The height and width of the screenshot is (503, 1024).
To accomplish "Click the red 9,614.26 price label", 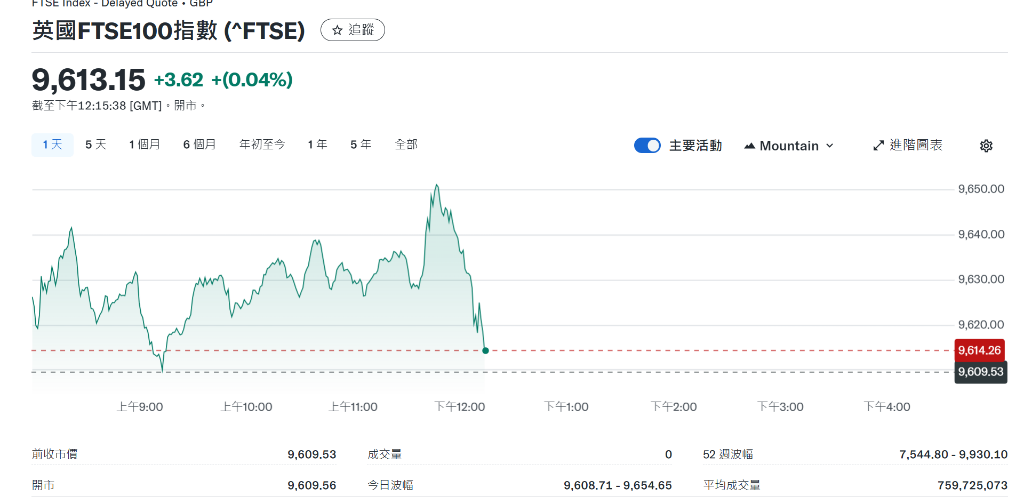I will click(980, 350).
